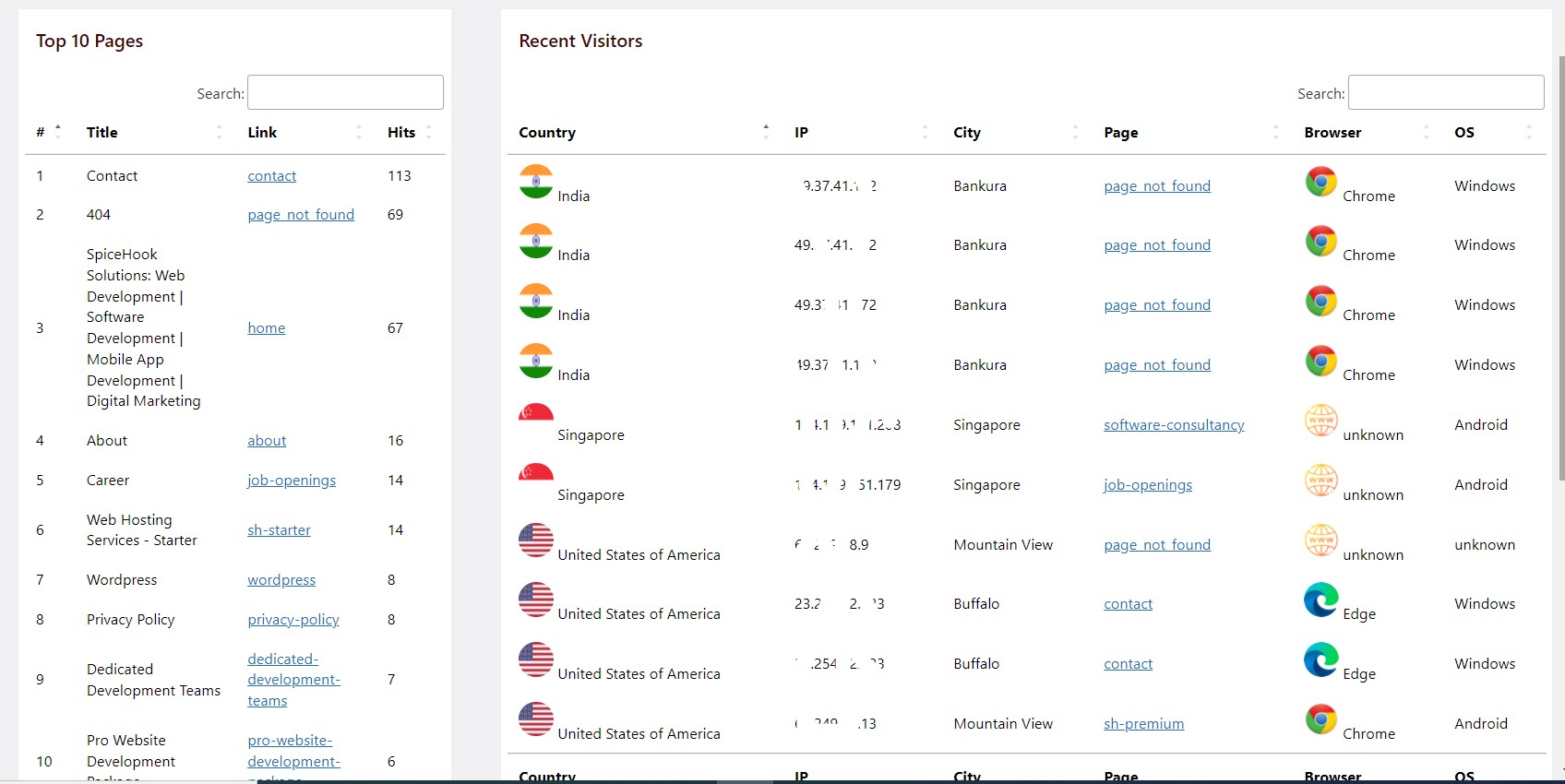The height and width of the screenshot is (784, 1565).
Task: Sort Recent Visitors by the OS column header
Action: click(1493, 132)
